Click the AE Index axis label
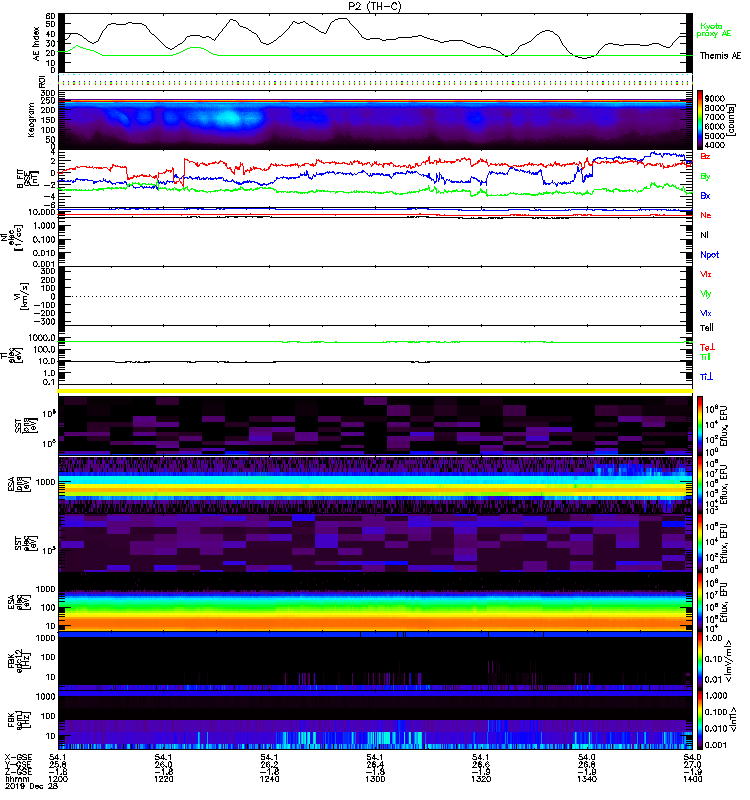 click(36, 44)
